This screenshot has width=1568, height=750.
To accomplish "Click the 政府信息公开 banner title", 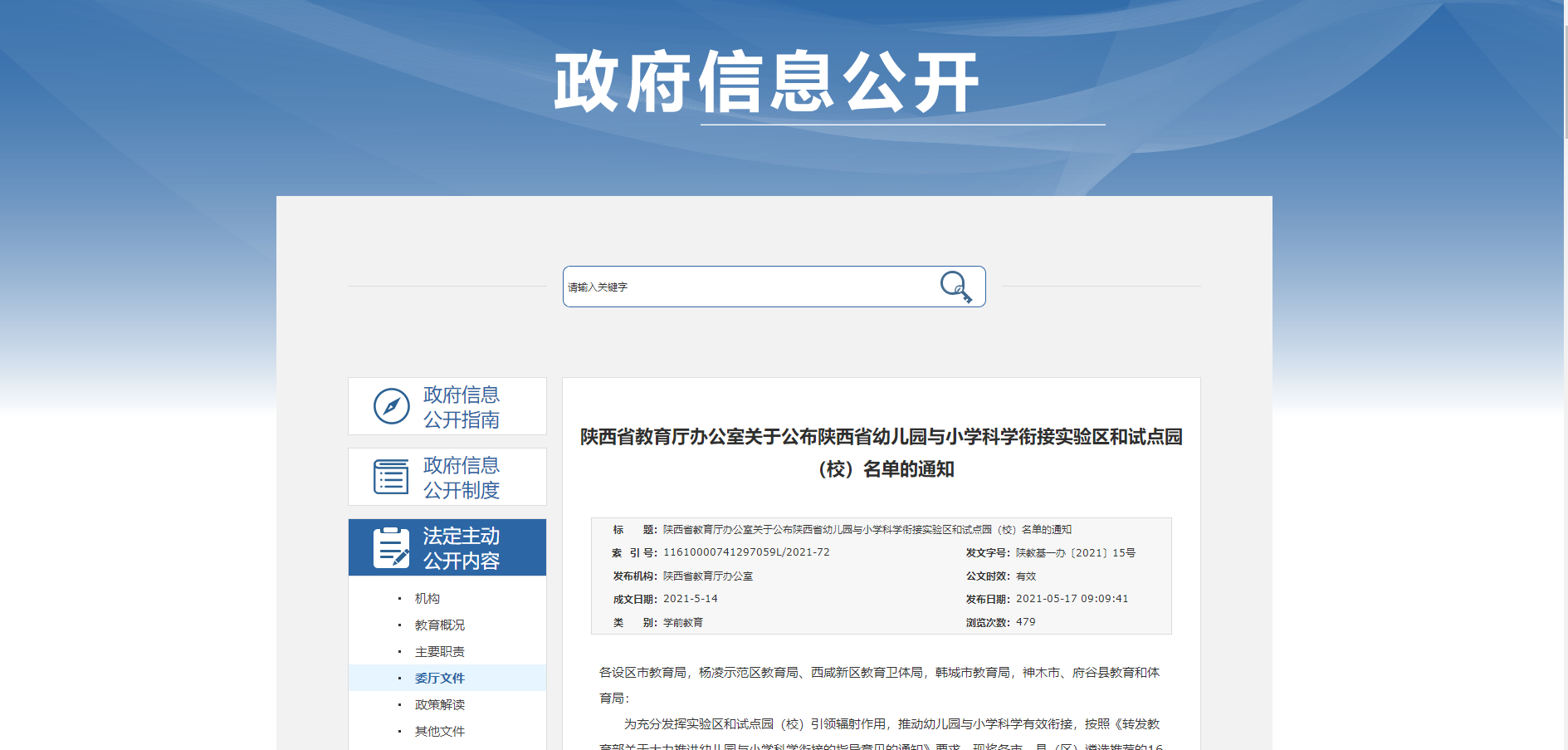I will point(767,81).
